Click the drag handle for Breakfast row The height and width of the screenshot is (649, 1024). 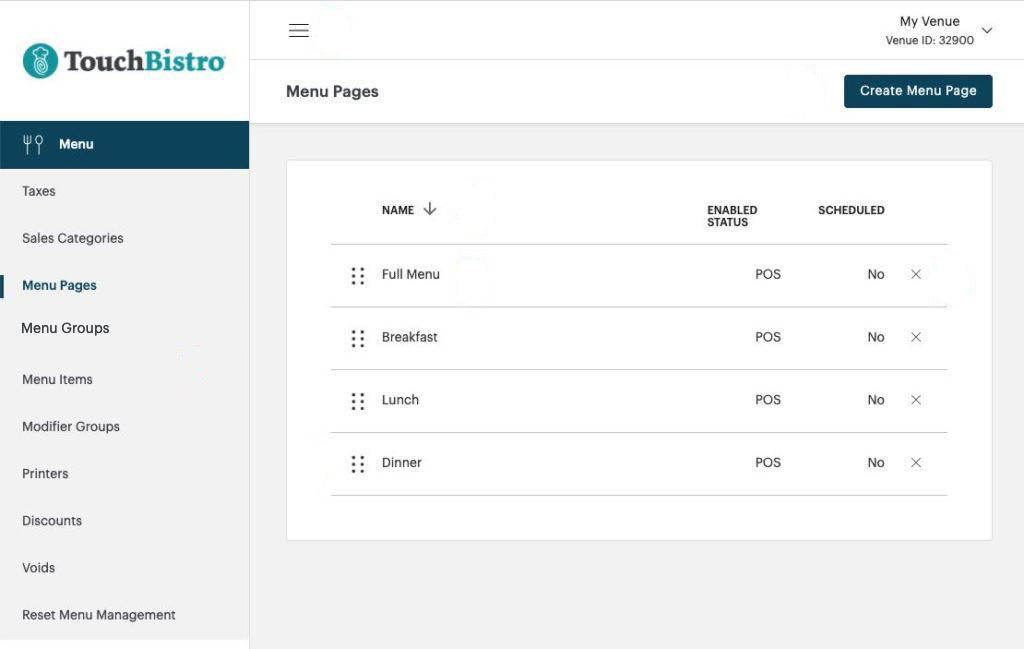[x=357, y=338]
